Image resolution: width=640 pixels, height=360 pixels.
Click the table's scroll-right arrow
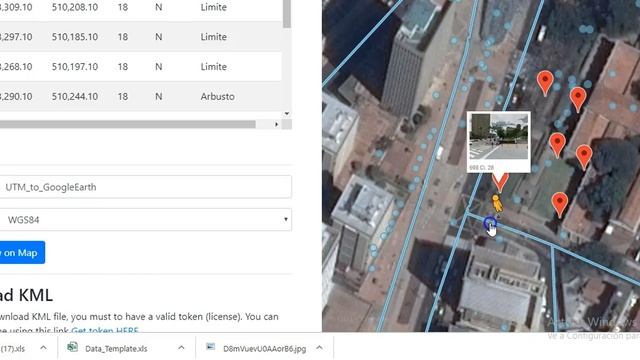click(277, 124)
